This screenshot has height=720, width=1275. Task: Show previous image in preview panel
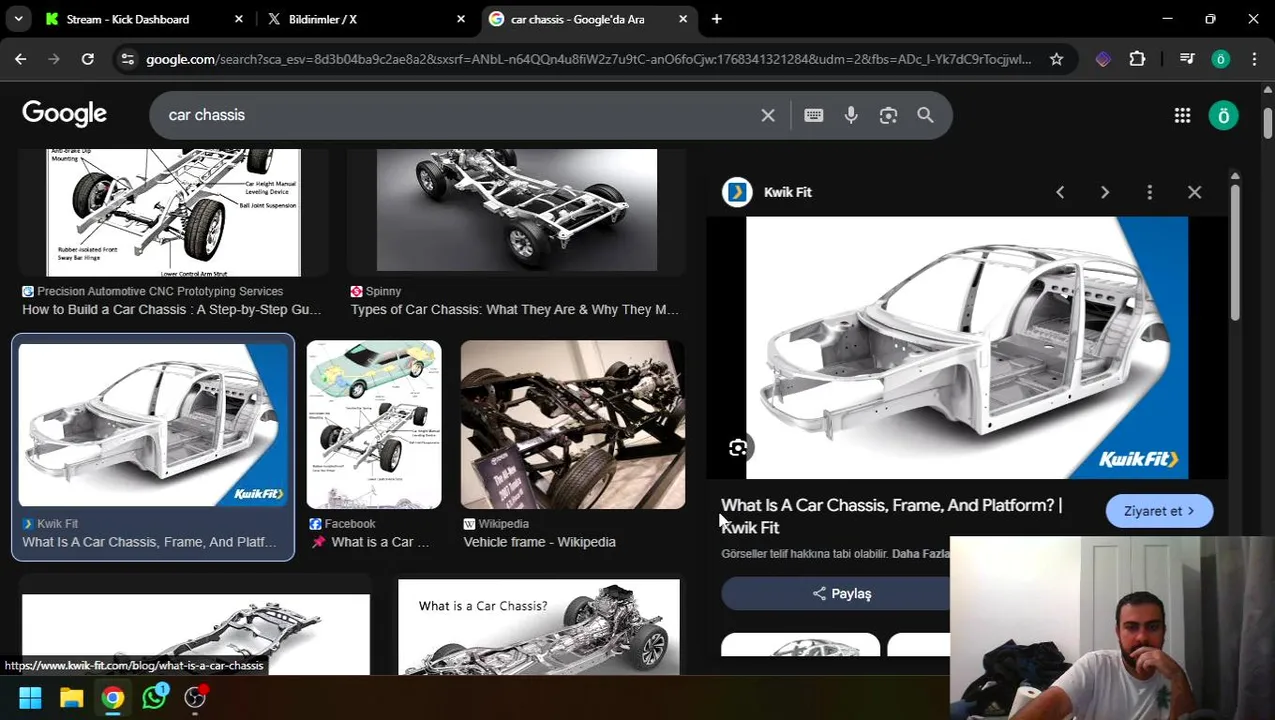1060,192
